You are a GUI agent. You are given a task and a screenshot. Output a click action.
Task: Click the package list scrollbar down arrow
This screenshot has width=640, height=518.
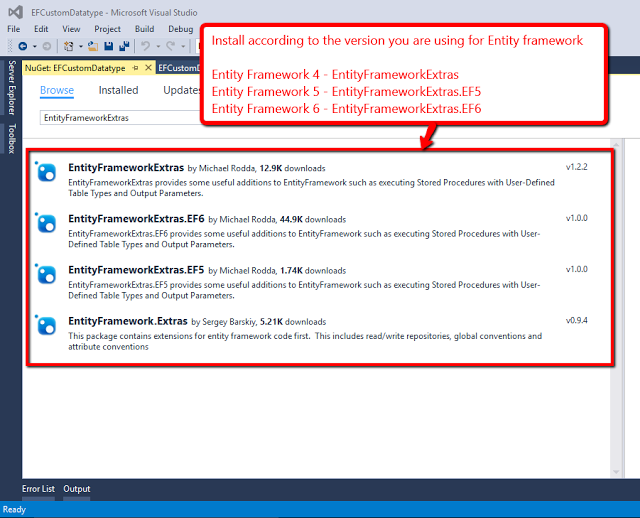pos(616,472)
